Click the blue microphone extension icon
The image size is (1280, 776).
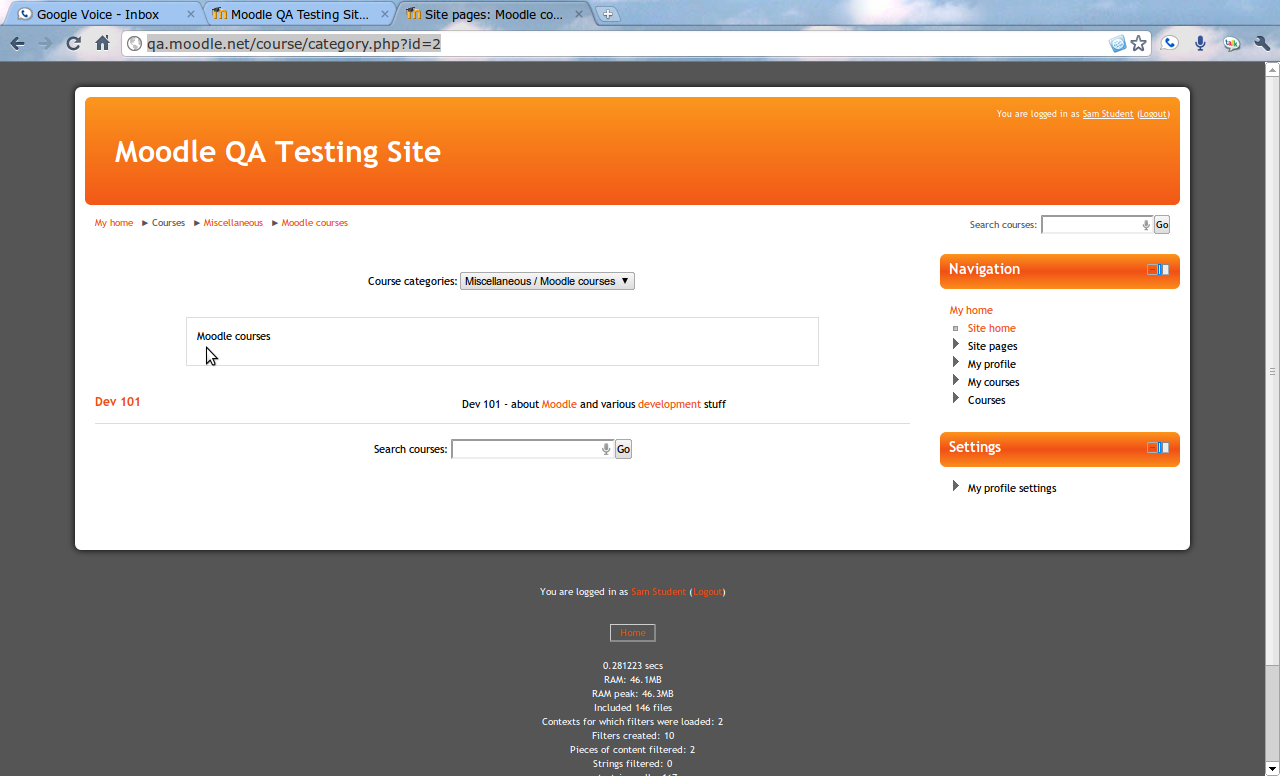(x=1200, y=44)
